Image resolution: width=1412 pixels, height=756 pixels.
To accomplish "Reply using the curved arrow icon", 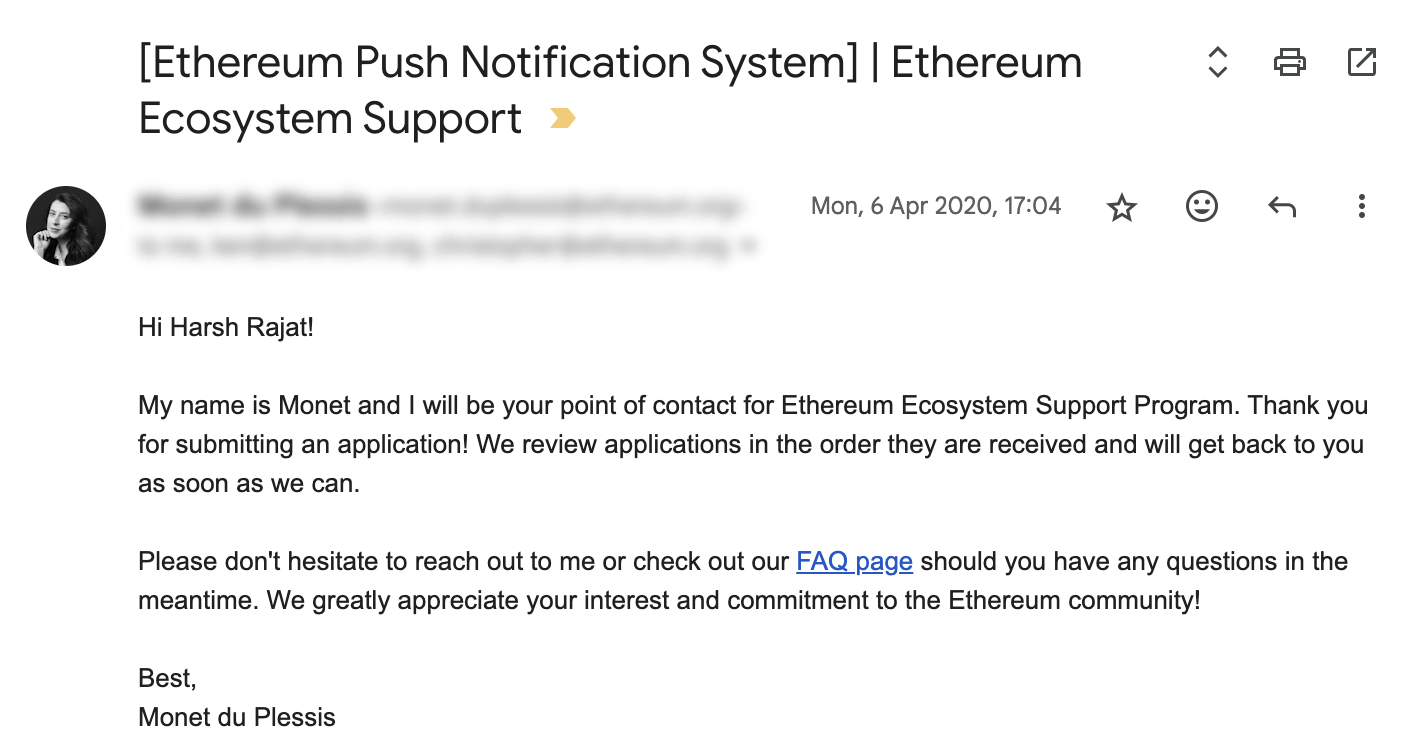I will coord(1281,207).
